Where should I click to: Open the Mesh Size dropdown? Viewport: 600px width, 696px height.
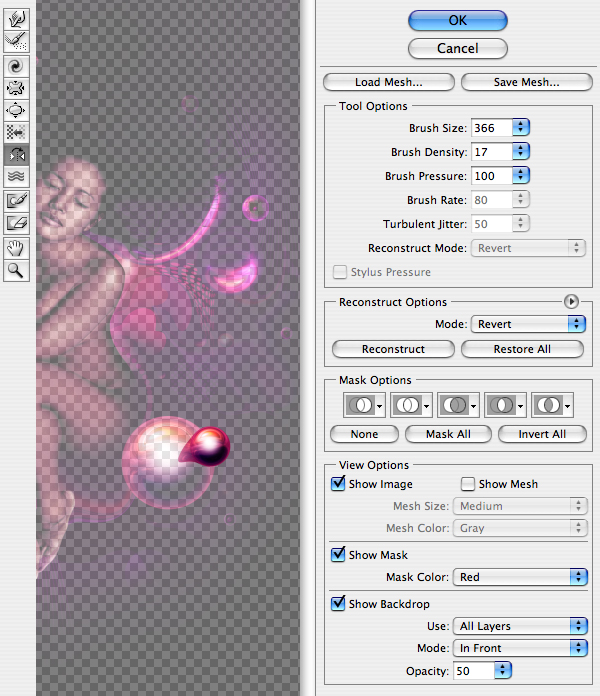(520, 506)
